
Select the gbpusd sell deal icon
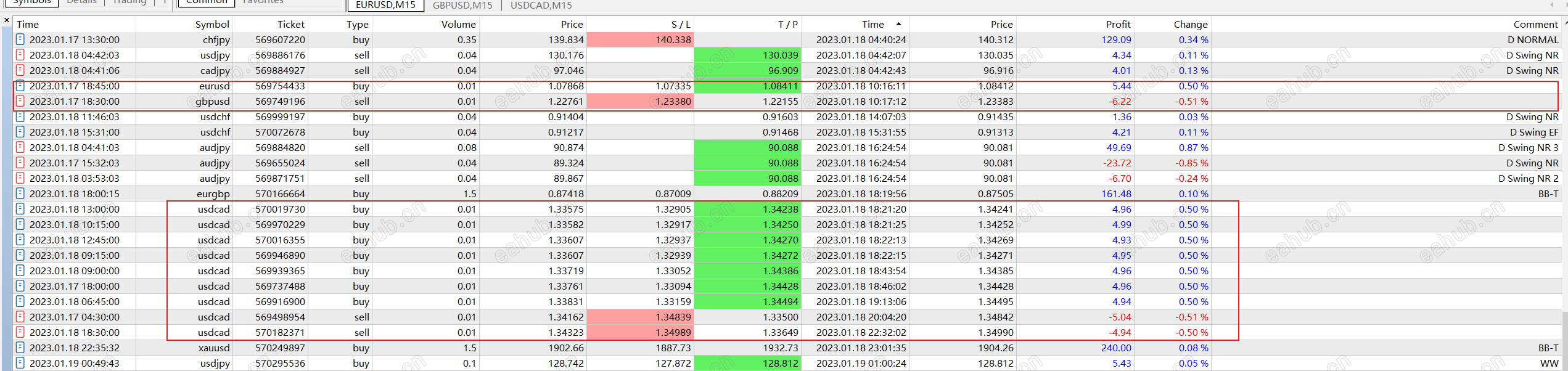coord(20,101)
